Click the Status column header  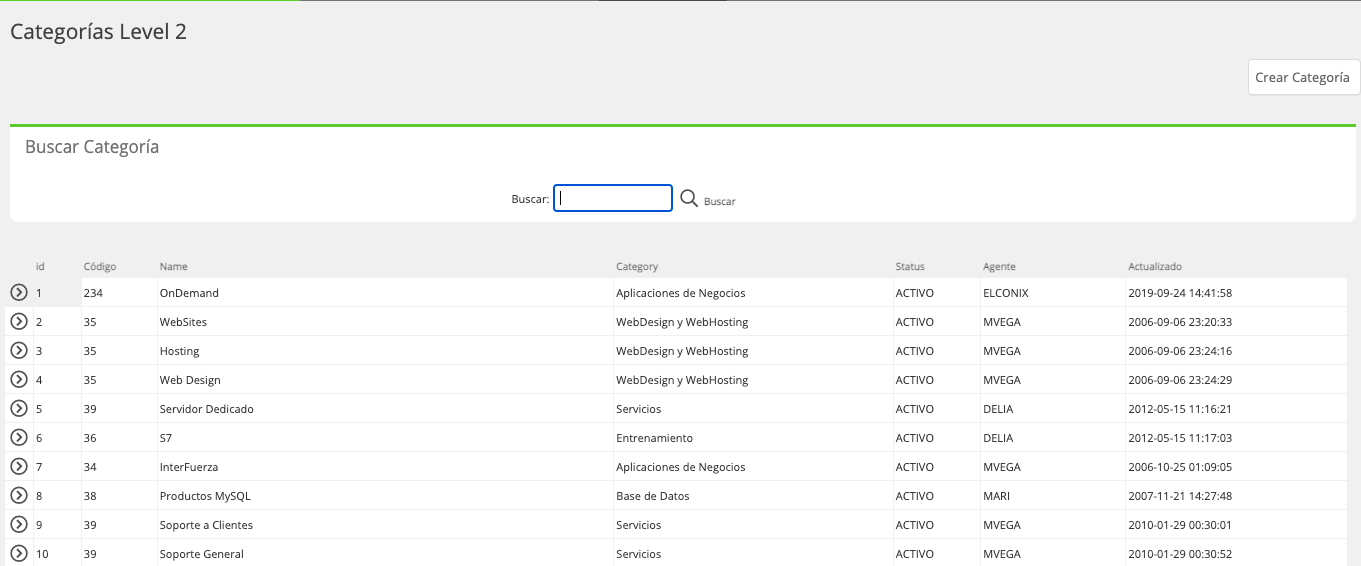tap(910, 266)
